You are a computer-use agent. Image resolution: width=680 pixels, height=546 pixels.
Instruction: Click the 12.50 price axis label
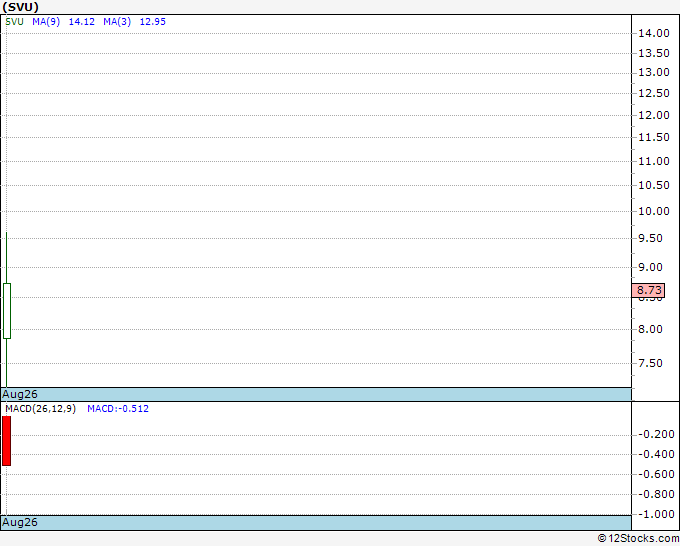(654, 93)
